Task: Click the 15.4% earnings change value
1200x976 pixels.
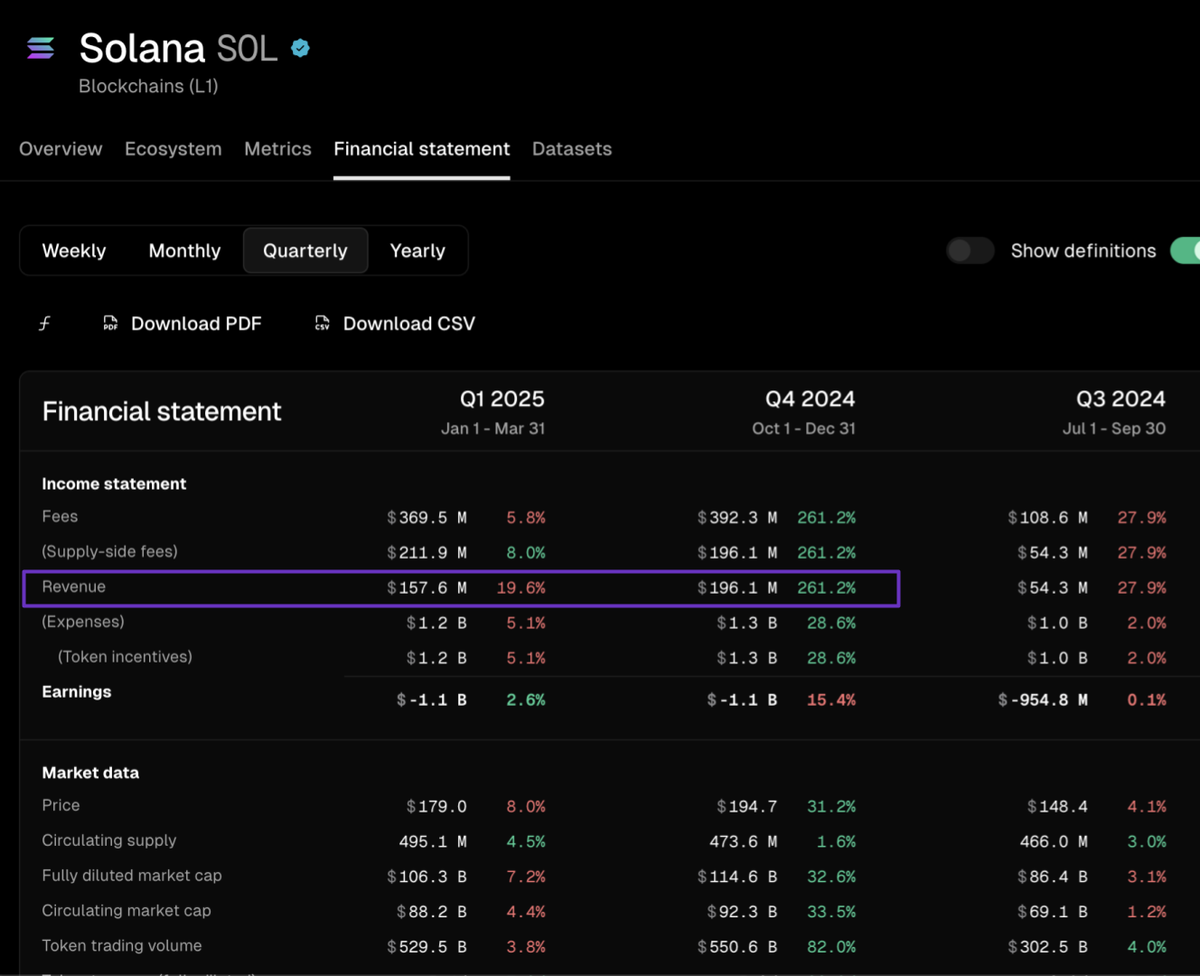Action: [831, 700]
